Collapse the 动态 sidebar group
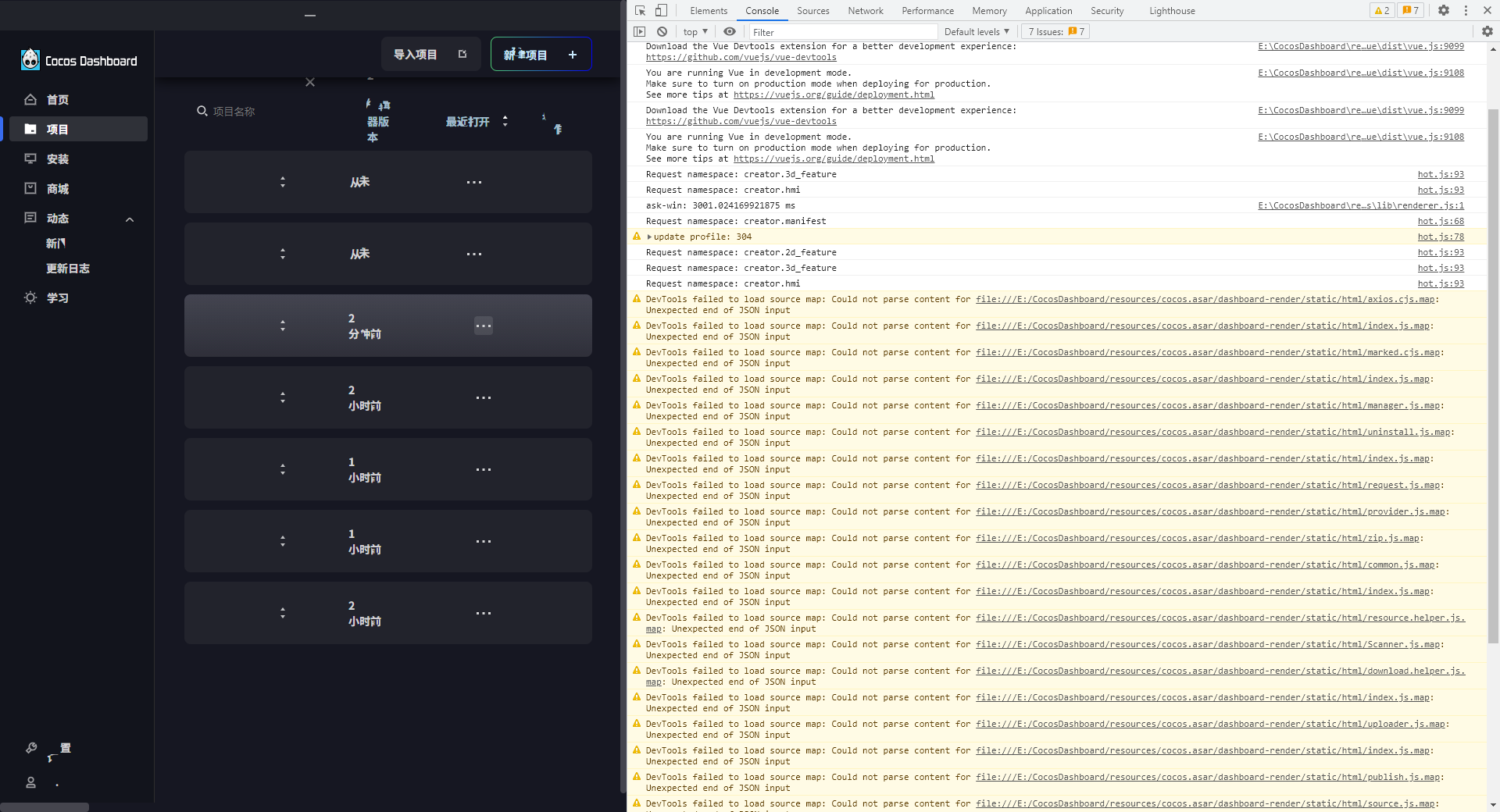This screenshot has height=812, width=1500. point(130,219)
